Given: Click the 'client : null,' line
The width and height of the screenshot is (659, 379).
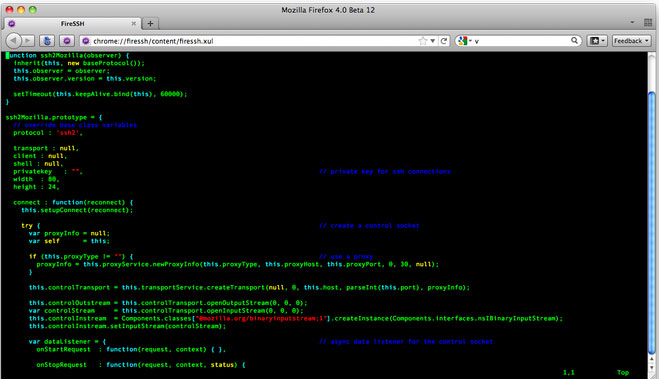Looking at the screenshot, I should 40,156.
